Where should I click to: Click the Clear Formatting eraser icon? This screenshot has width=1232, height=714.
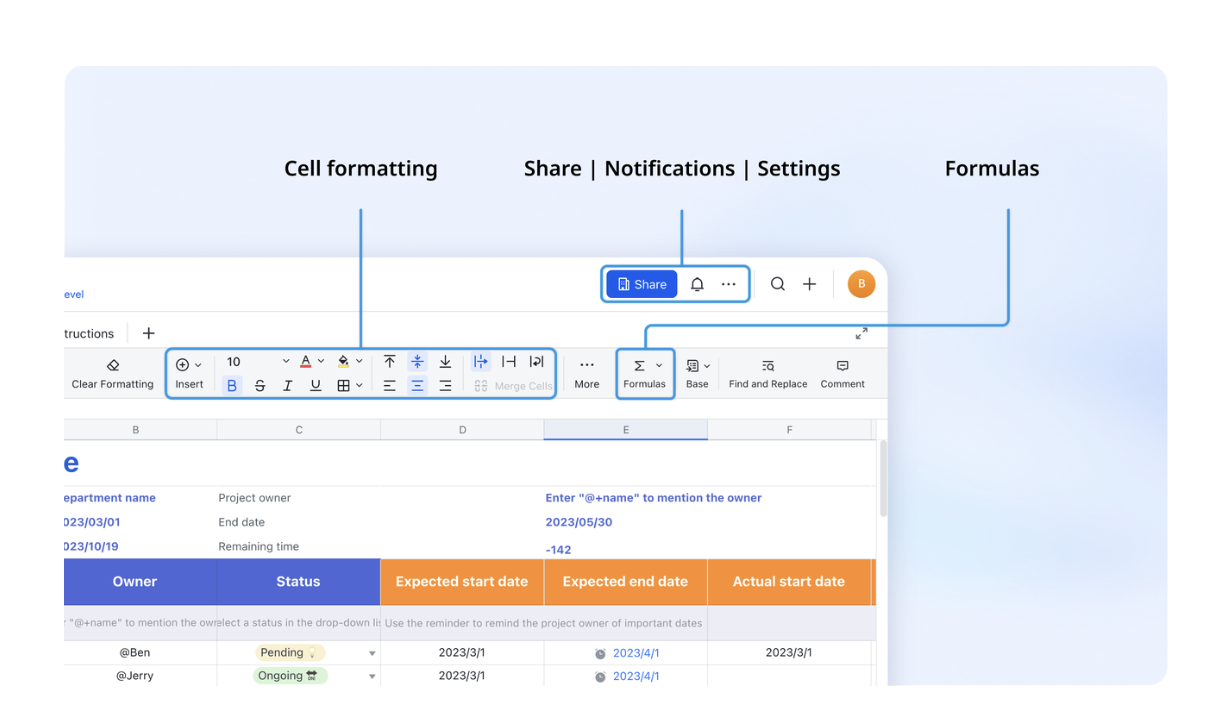(112, 365)
